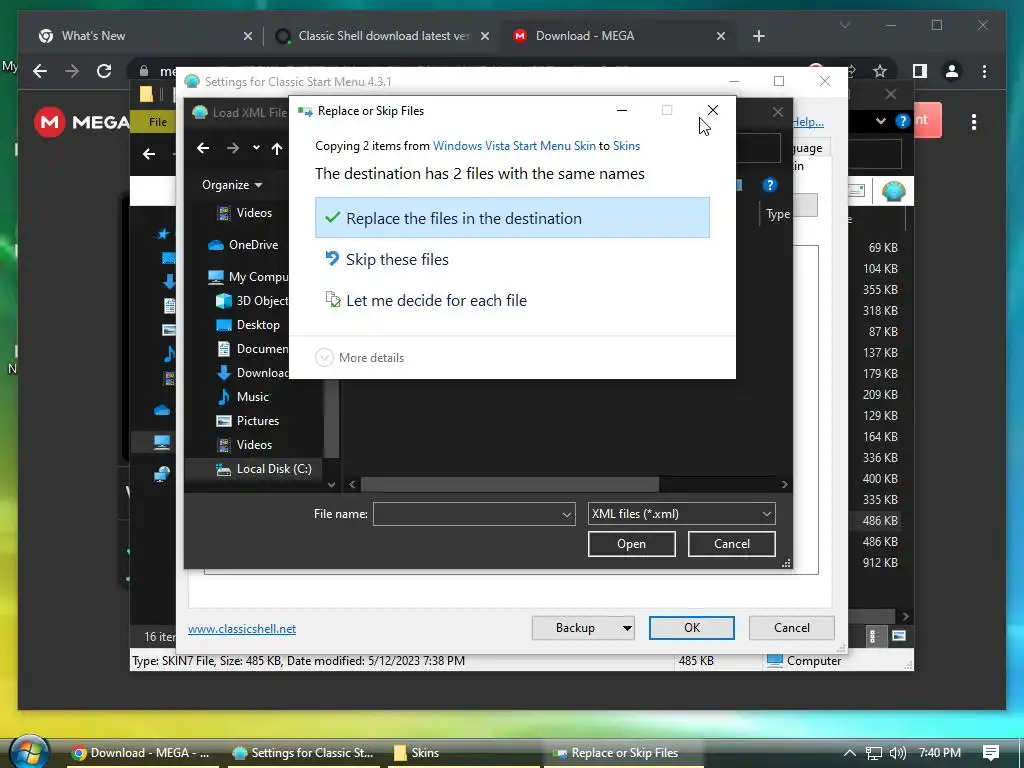Screen dimensions: 1024x768
Task: Click OK in Classic Start Menu settings
Action: click(692, 628)
